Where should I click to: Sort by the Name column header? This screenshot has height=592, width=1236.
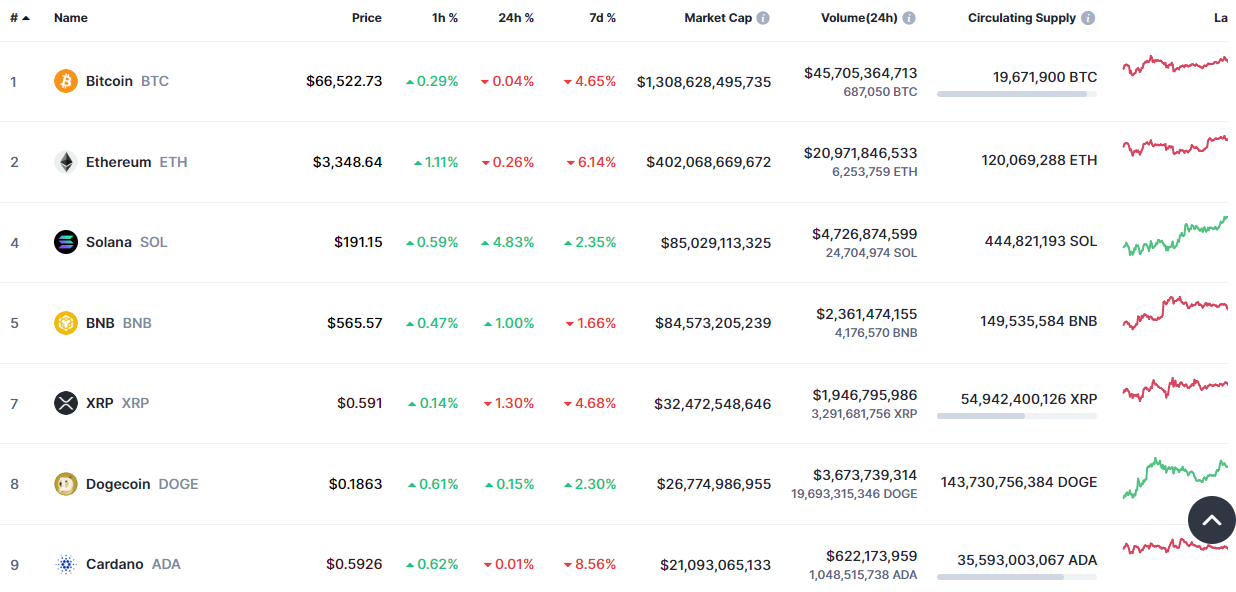click(x=71, y=18)
